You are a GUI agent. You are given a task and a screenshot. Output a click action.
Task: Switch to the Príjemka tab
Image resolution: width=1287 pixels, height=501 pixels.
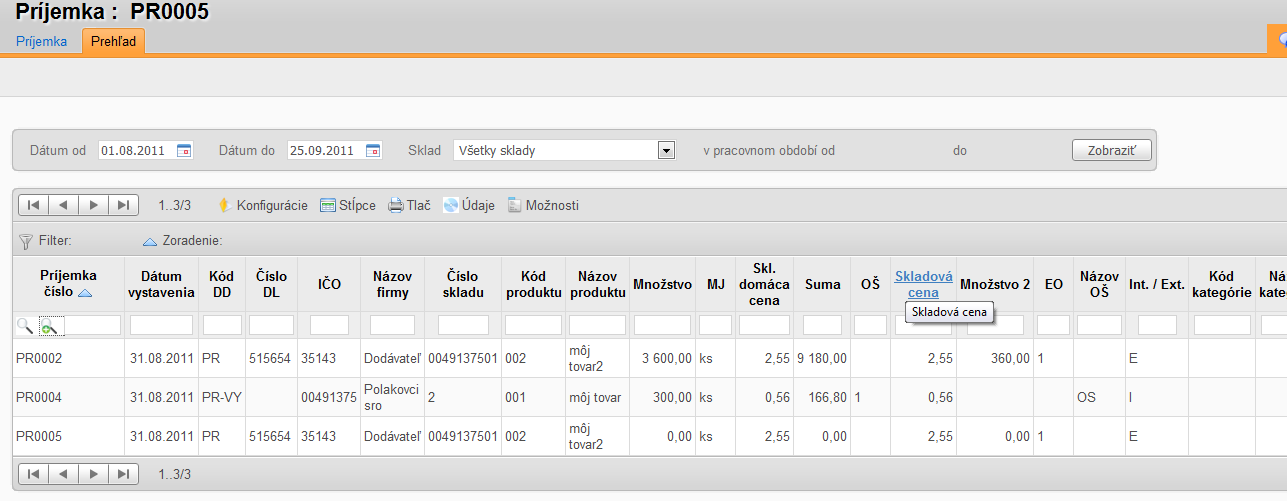pos(41,42)
